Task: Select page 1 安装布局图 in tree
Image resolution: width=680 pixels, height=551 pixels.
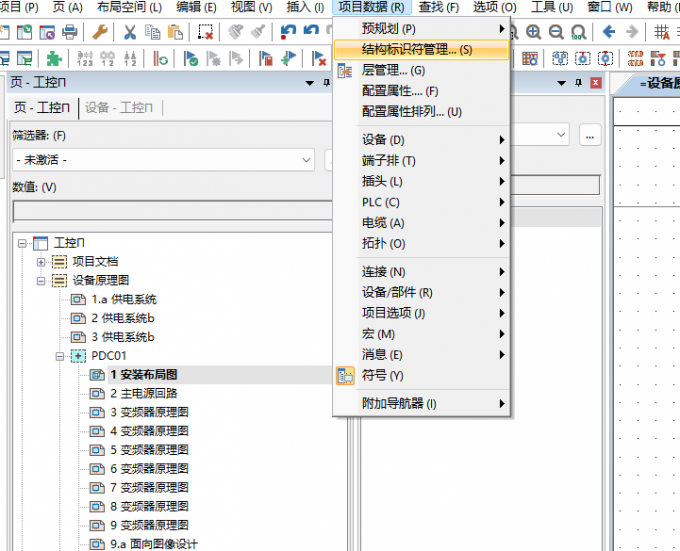Action: 144,375
